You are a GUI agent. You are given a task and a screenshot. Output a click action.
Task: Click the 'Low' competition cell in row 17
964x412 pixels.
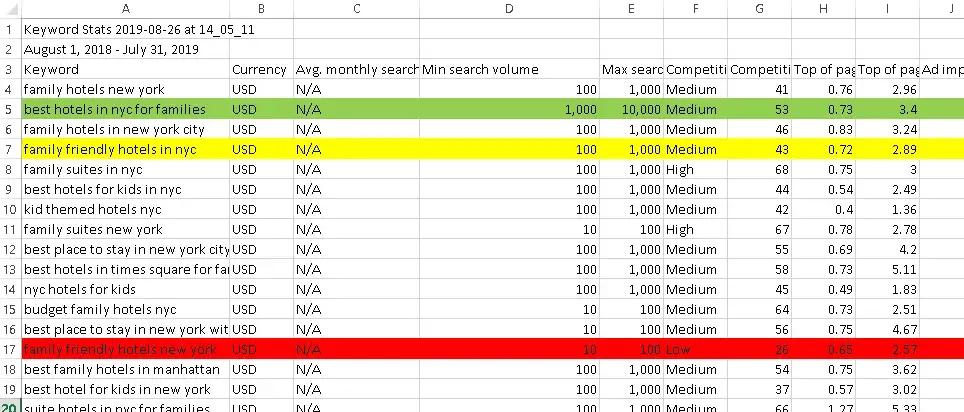[695, 349]
